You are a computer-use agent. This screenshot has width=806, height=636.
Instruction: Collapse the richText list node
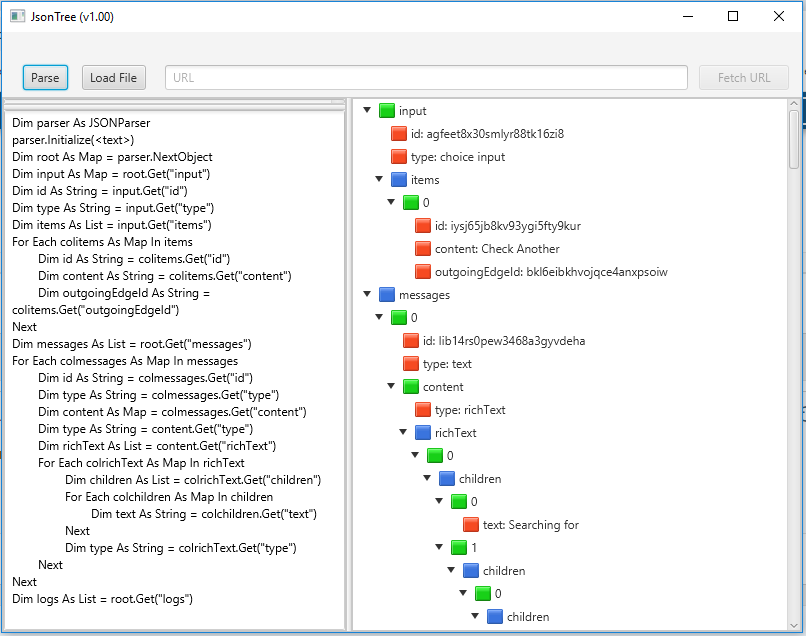(403, 432)
